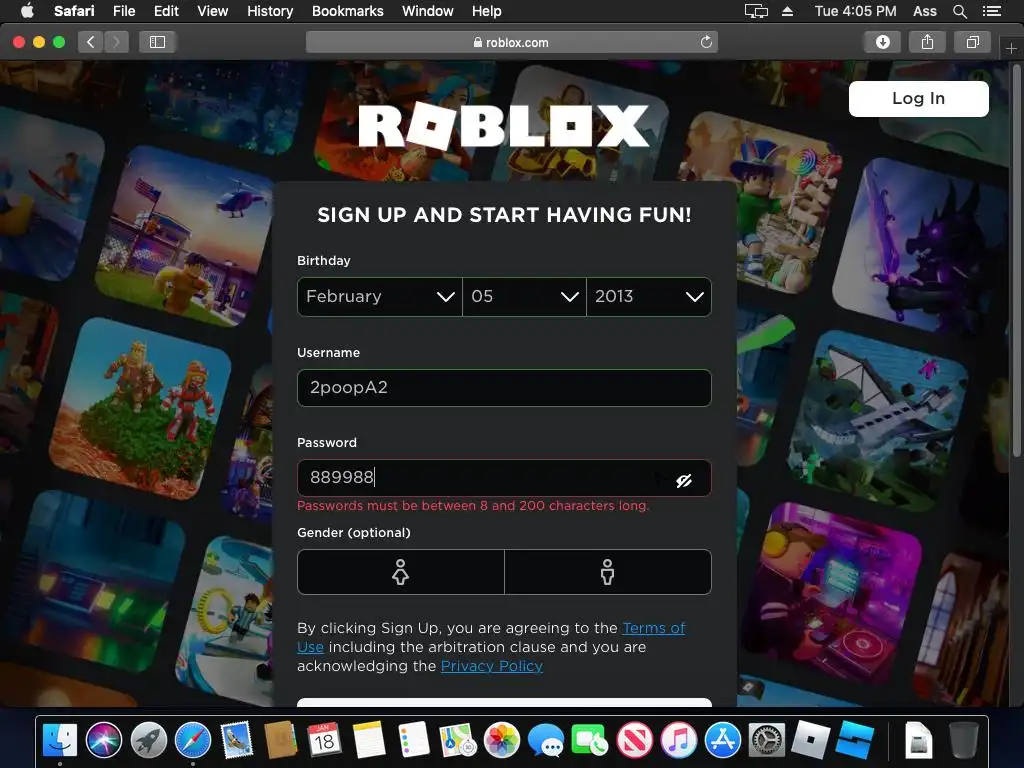The height and width of the screenshot is (768, 1024).
Task: Click the Safari compass icon in dock
Action: click(193, 741)
